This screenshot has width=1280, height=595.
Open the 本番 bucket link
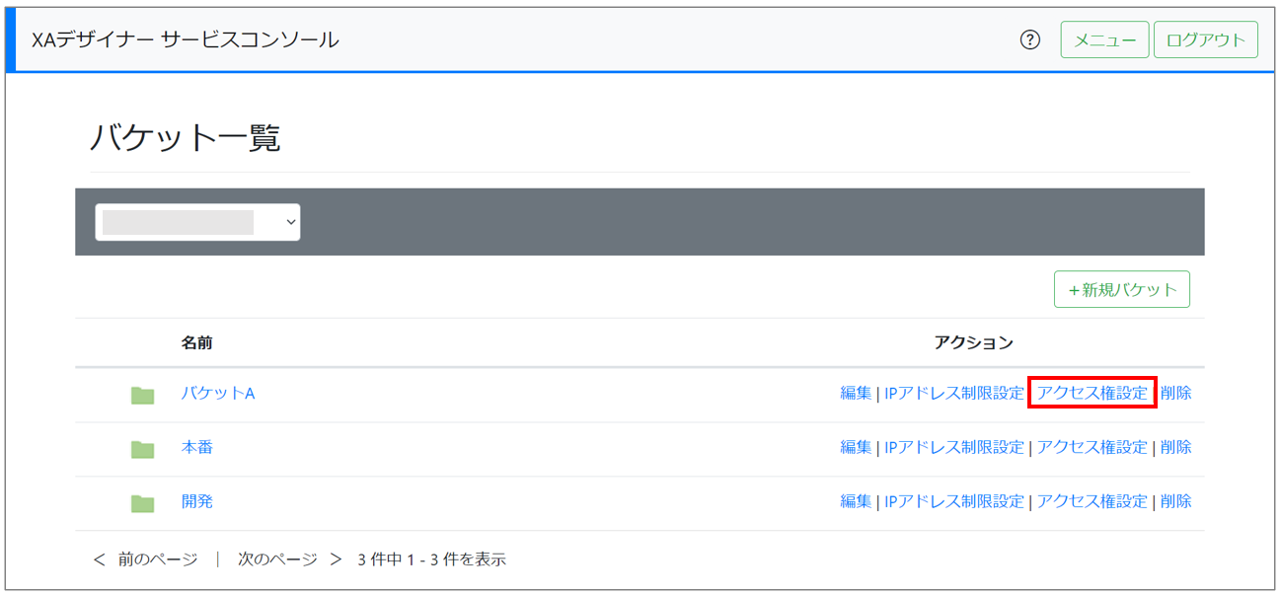[197, 447]
